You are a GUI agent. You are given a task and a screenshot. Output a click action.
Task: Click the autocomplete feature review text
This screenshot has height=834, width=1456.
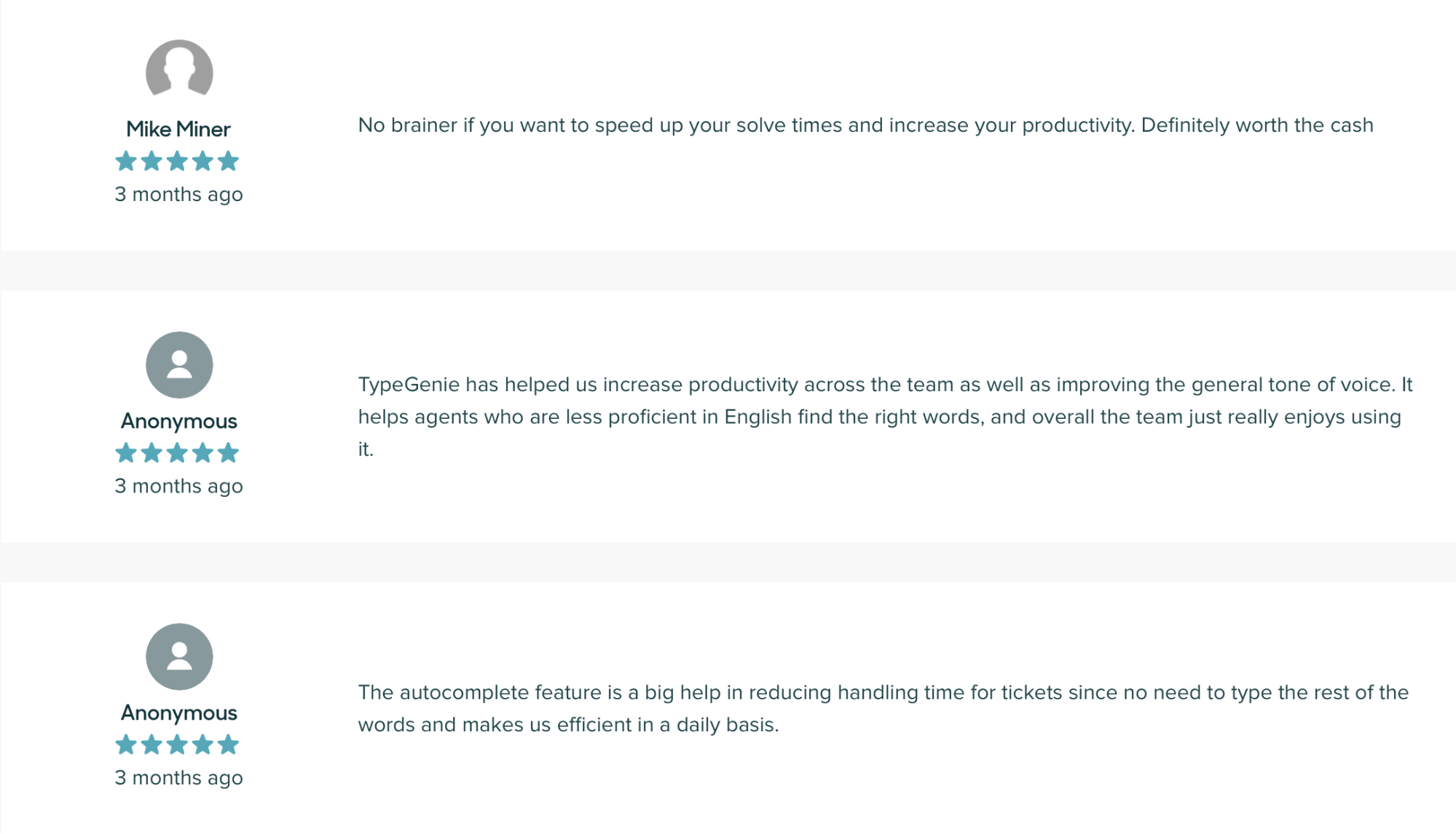coord(883,708)
